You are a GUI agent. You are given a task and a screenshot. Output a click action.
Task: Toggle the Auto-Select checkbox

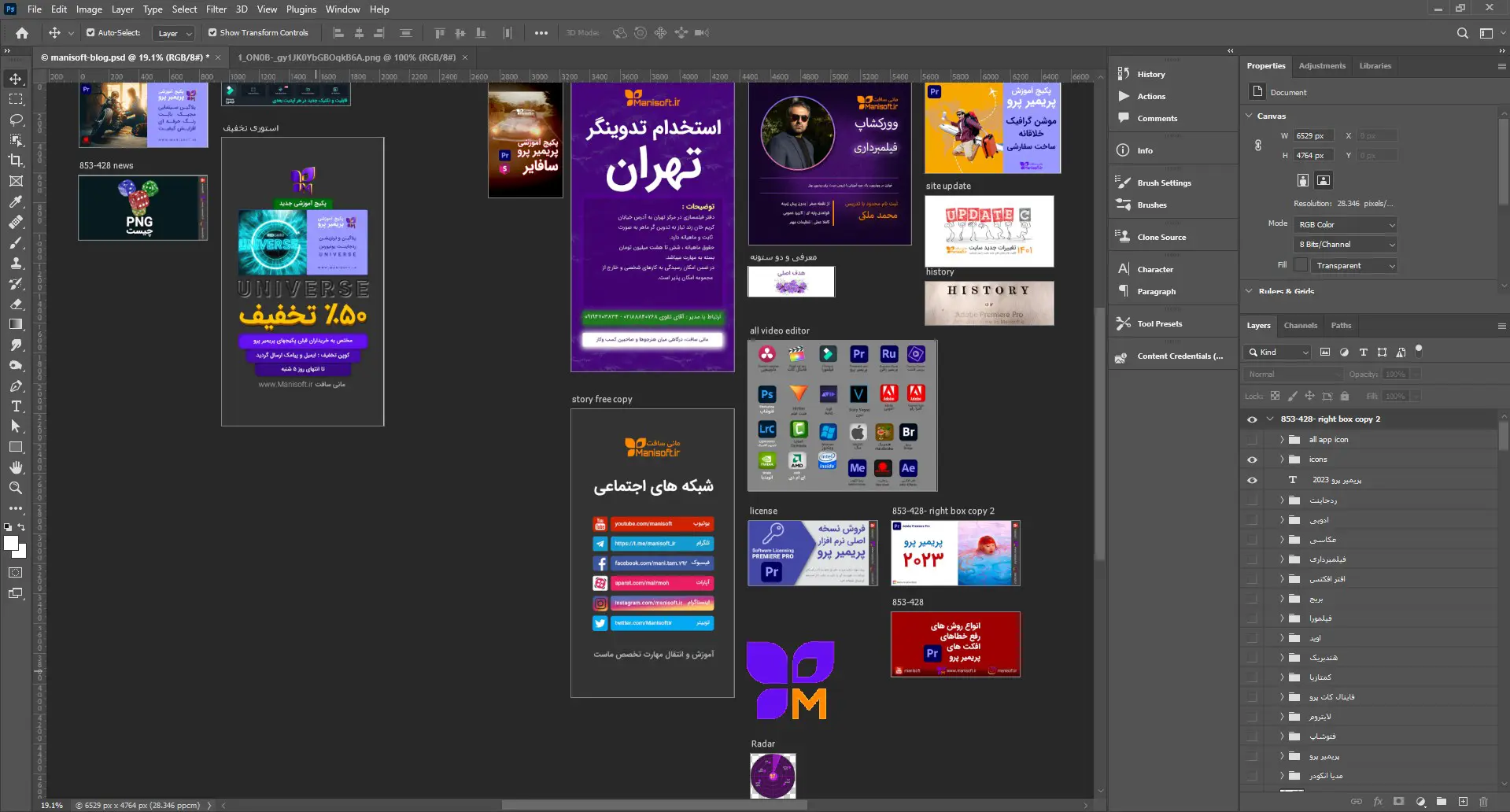90,33
